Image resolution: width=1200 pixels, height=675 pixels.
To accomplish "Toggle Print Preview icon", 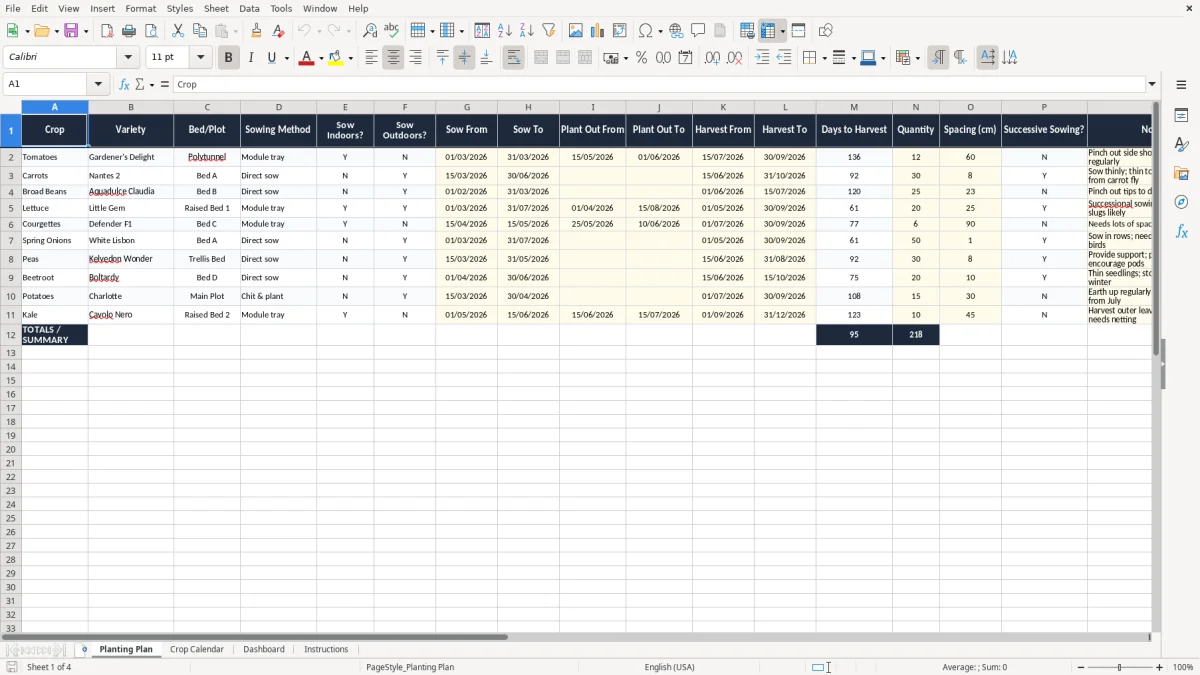I will click(x=151, y=31).
